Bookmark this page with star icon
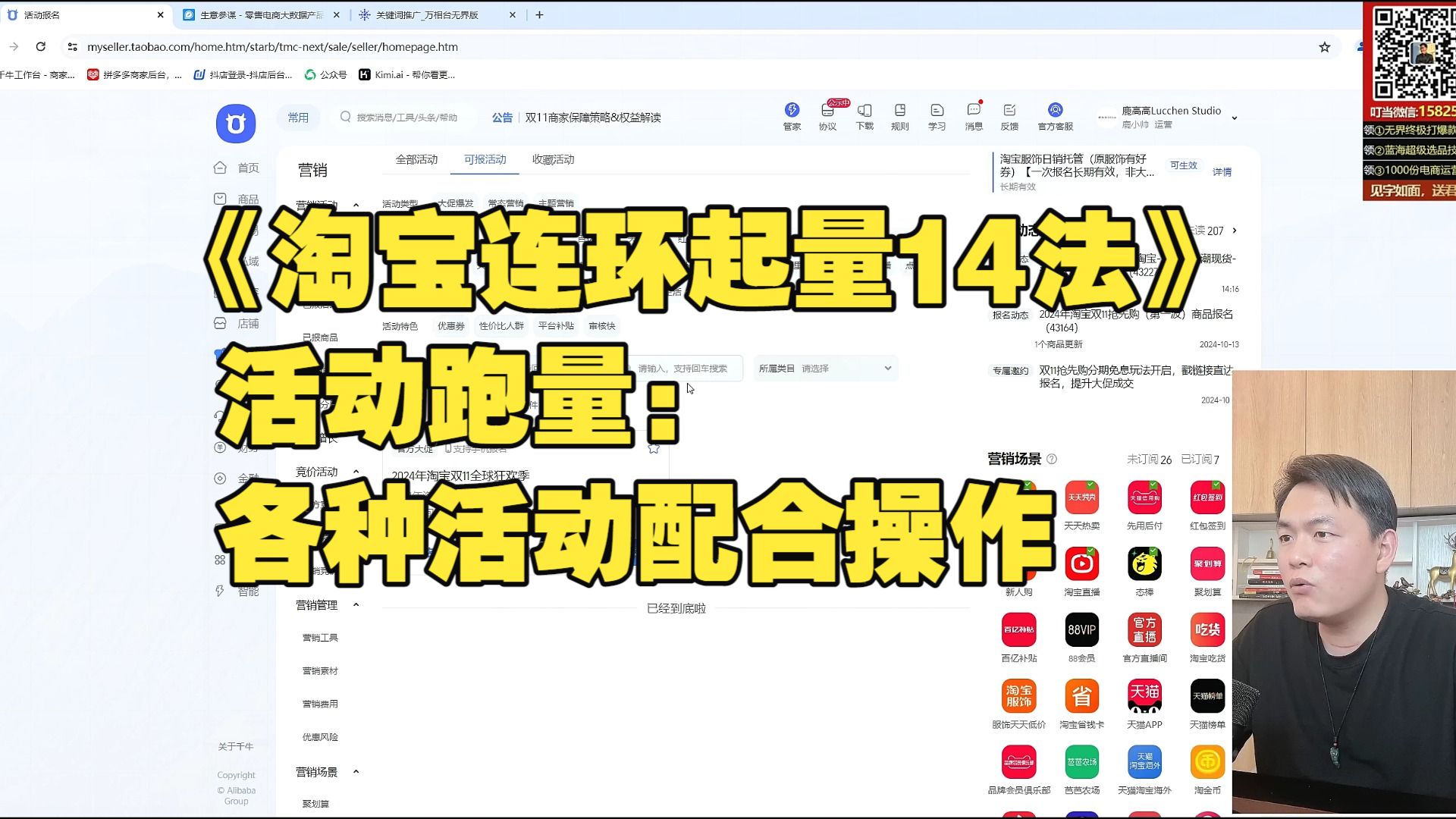 [1324, 47]
